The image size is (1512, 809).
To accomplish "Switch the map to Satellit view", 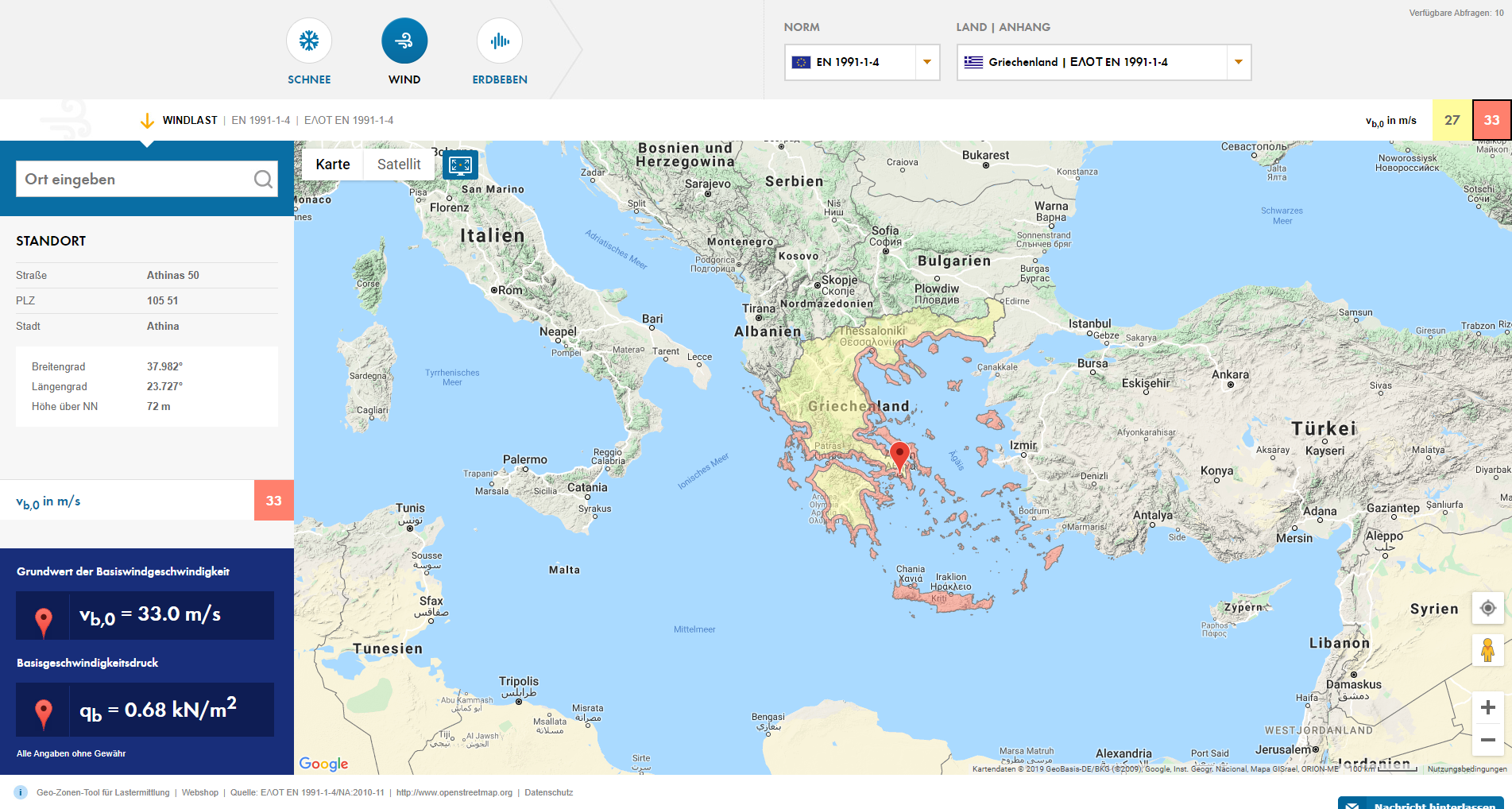I will coord(398,165).
